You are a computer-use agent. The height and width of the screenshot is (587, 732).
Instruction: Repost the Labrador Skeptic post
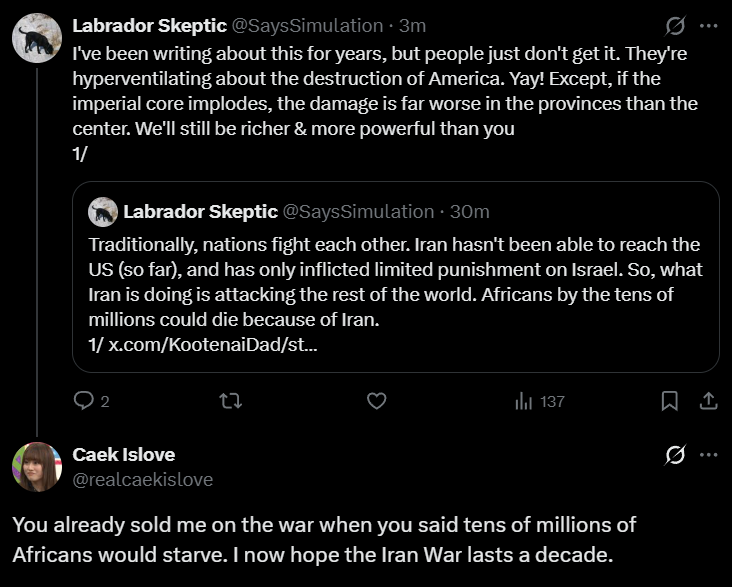tap(230, 401)
